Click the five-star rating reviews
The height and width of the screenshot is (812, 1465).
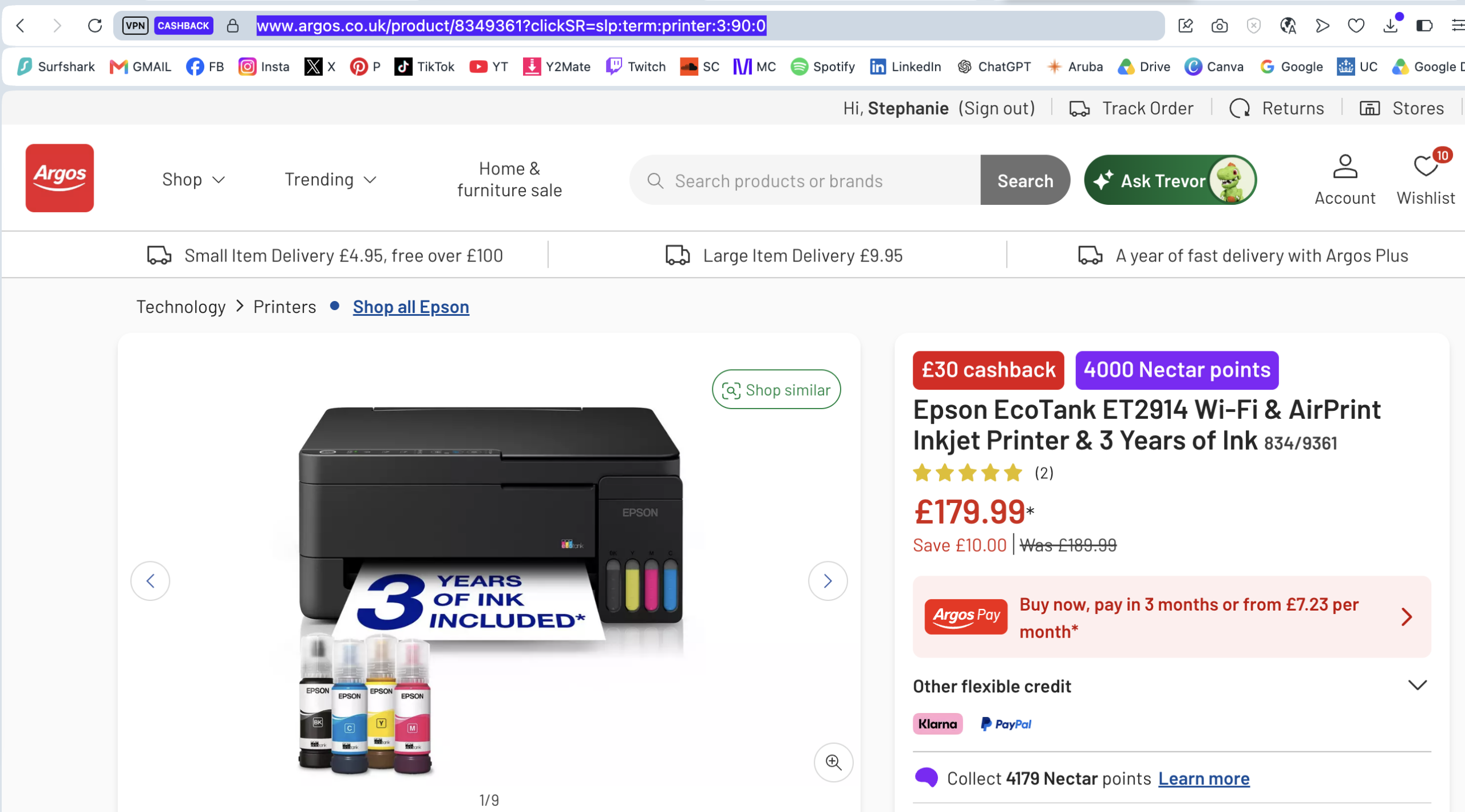point(983,473)
